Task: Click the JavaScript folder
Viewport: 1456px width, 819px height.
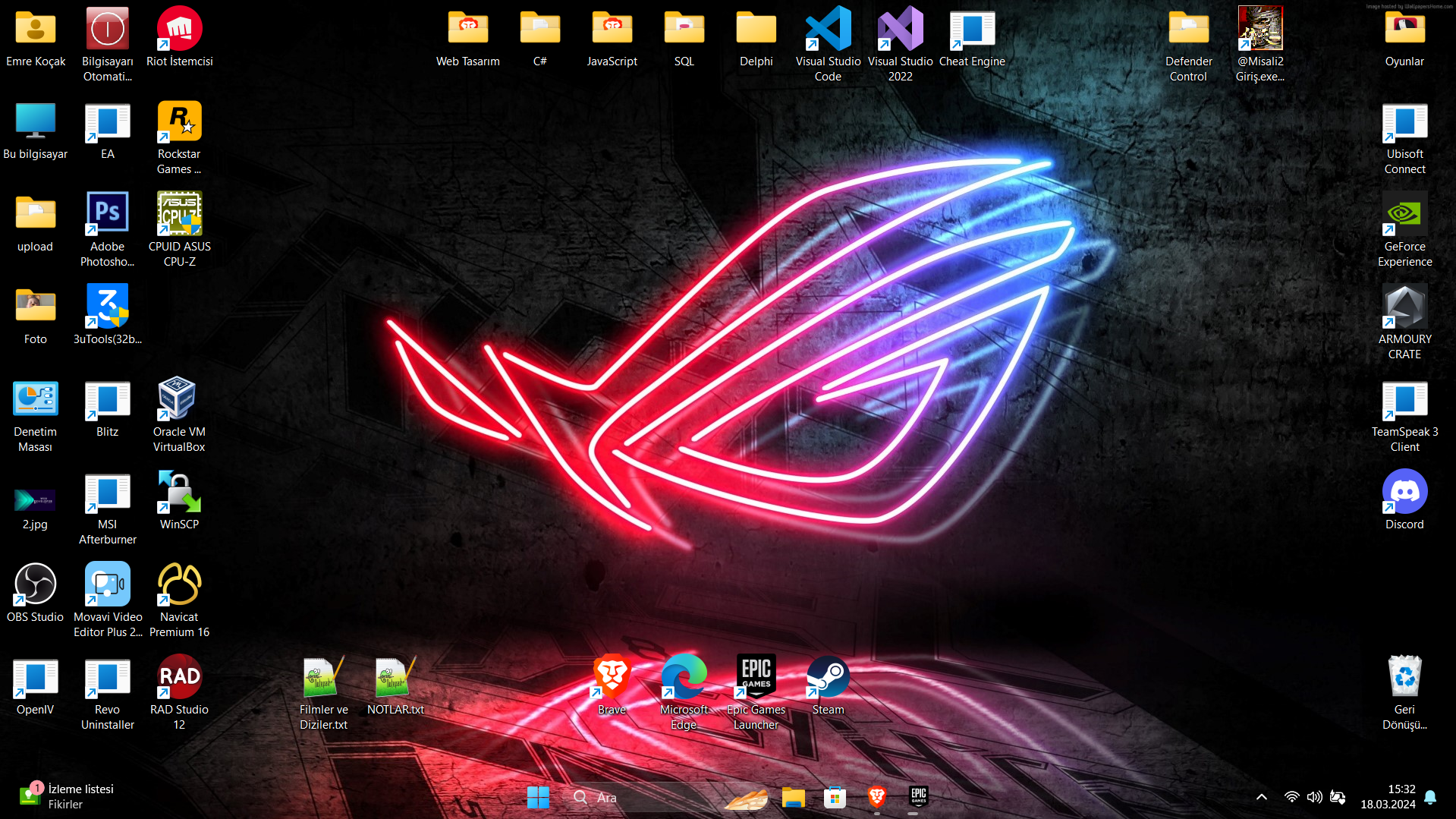Action: 612,38
